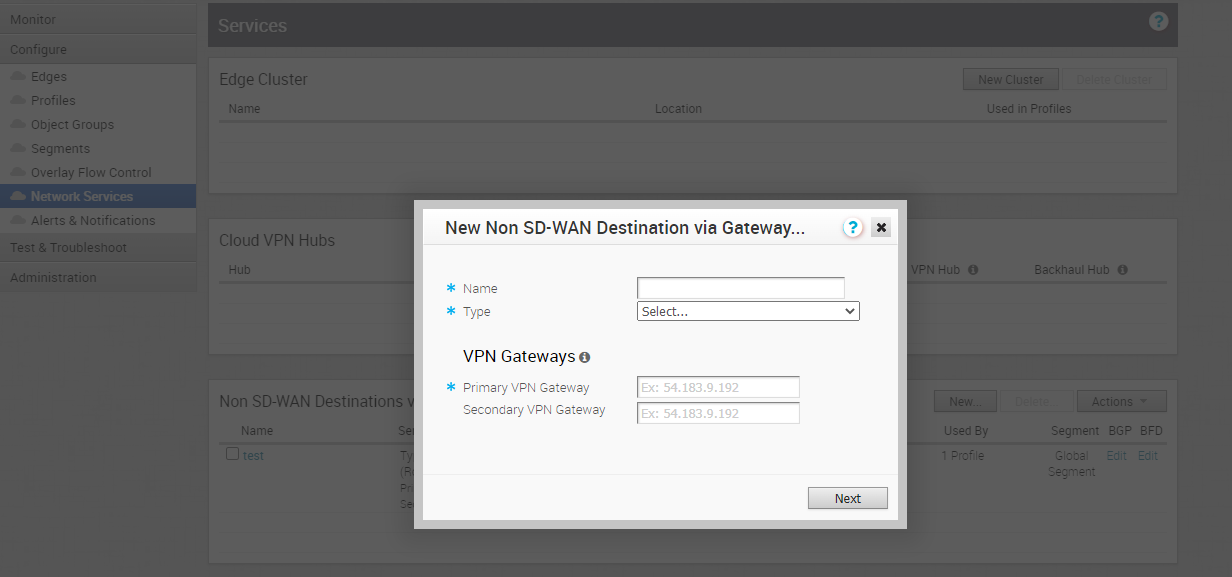Screen dimensions: 1232x577
Task: Click the VPN Gateways info icon
Action: click(585, 357)
